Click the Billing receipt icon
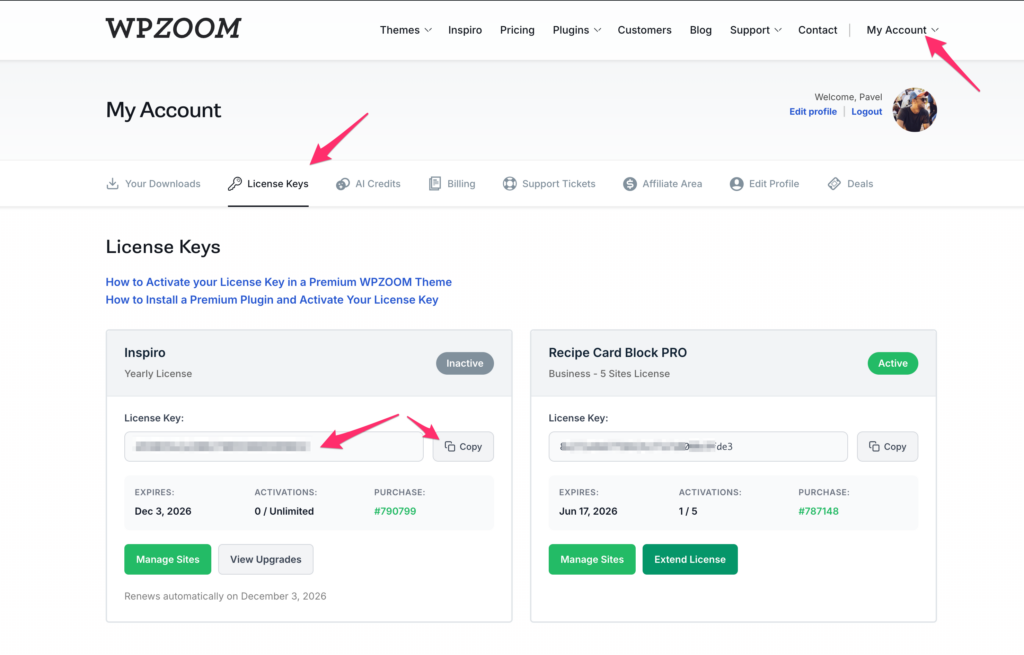1024x655 pixels. click(x=435, y=184)
